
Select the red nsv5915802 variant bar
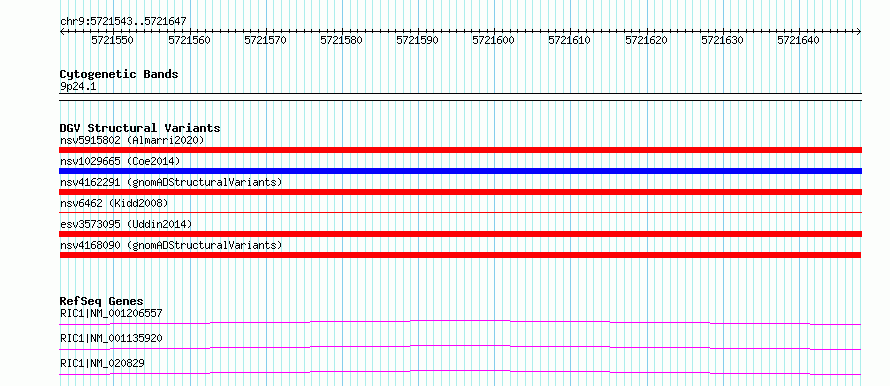(460, 150)
